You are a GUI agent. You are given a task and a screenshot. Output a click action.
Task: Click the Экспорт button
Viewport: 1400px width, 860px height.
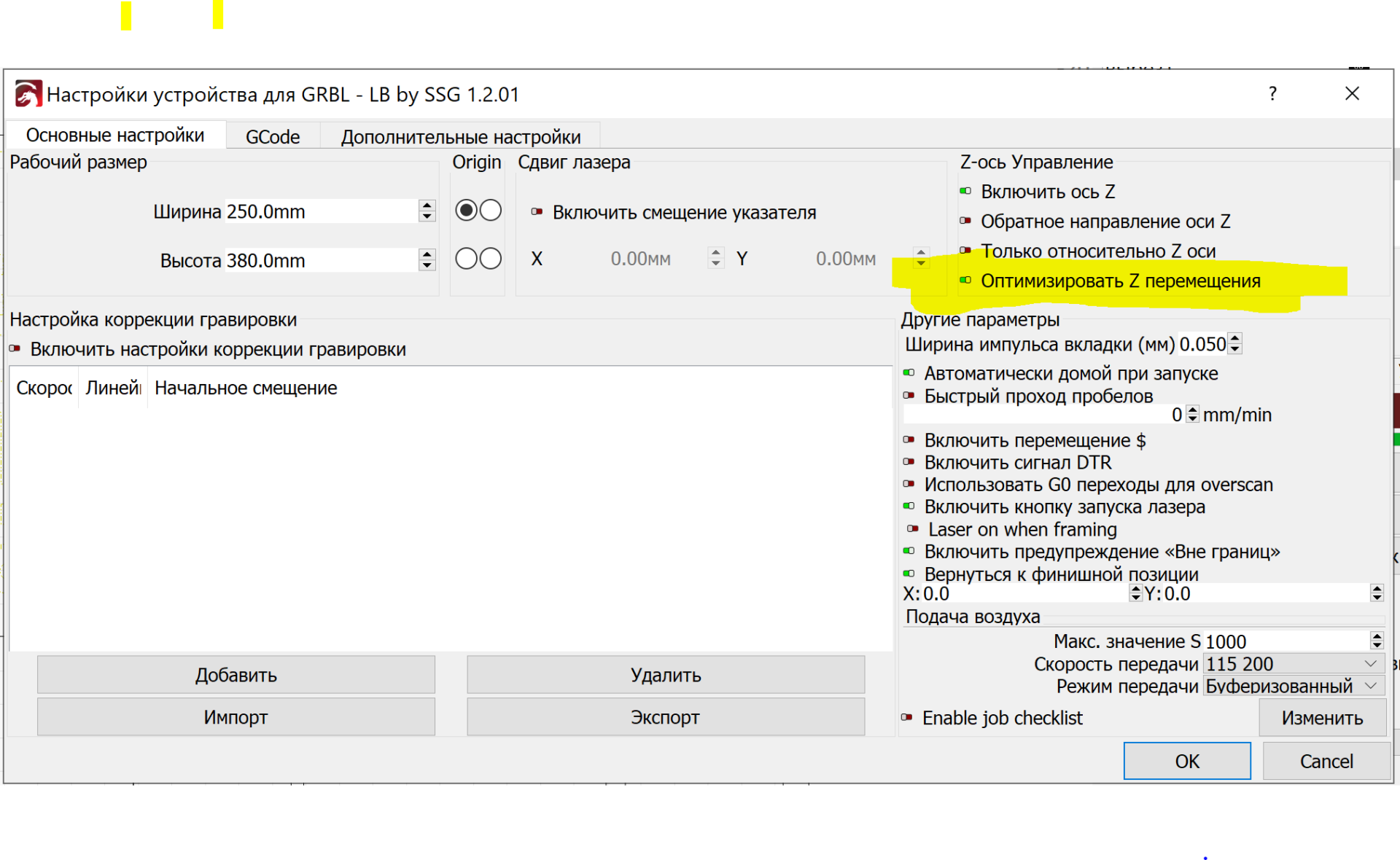click(x=666, y=717)
